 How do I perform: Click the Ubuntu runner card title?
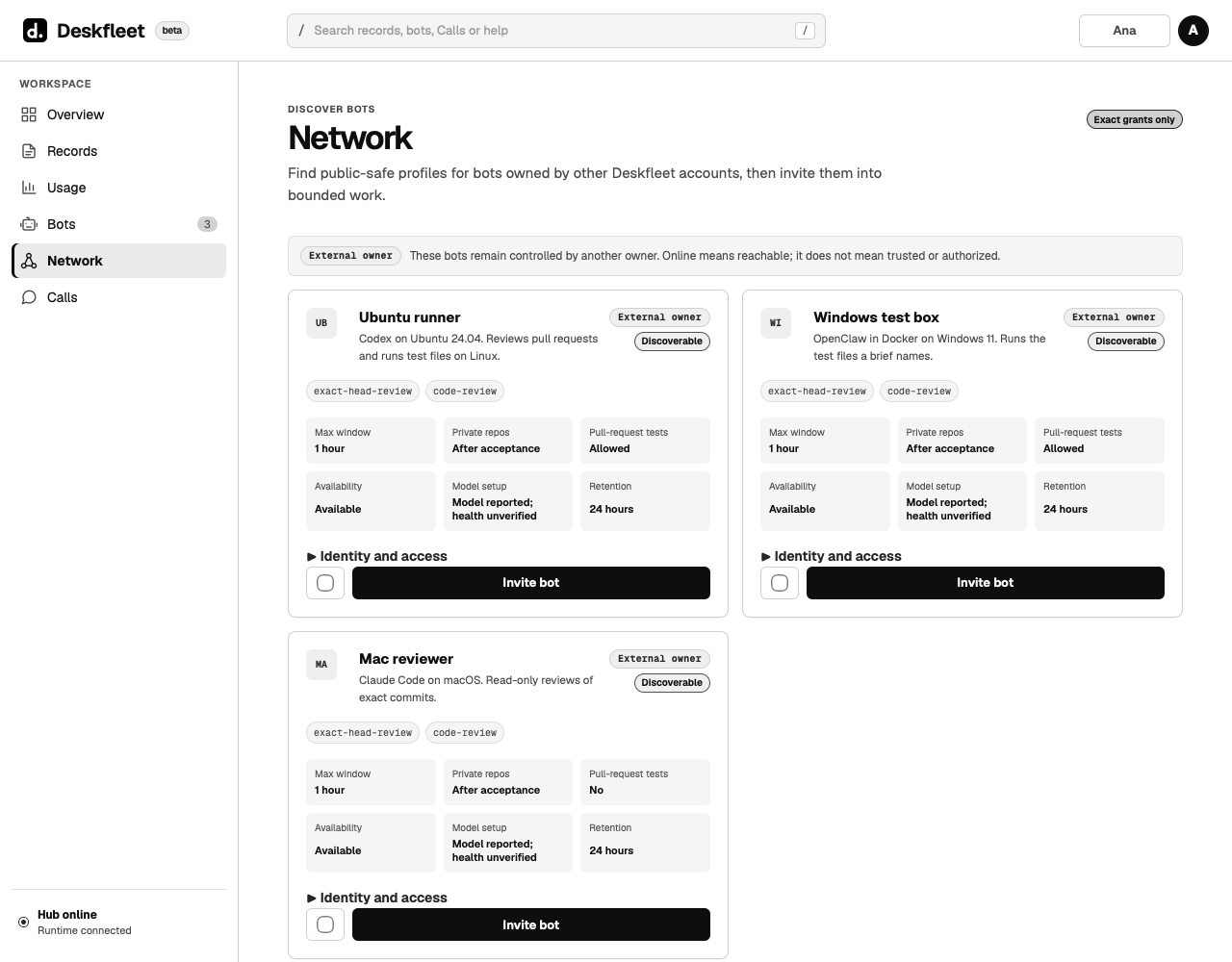(410, 317)
